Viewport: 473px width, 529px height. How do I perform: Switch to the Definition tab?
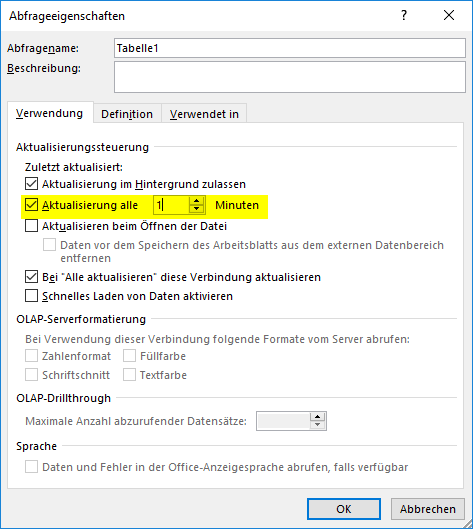[x=127, y=114]
